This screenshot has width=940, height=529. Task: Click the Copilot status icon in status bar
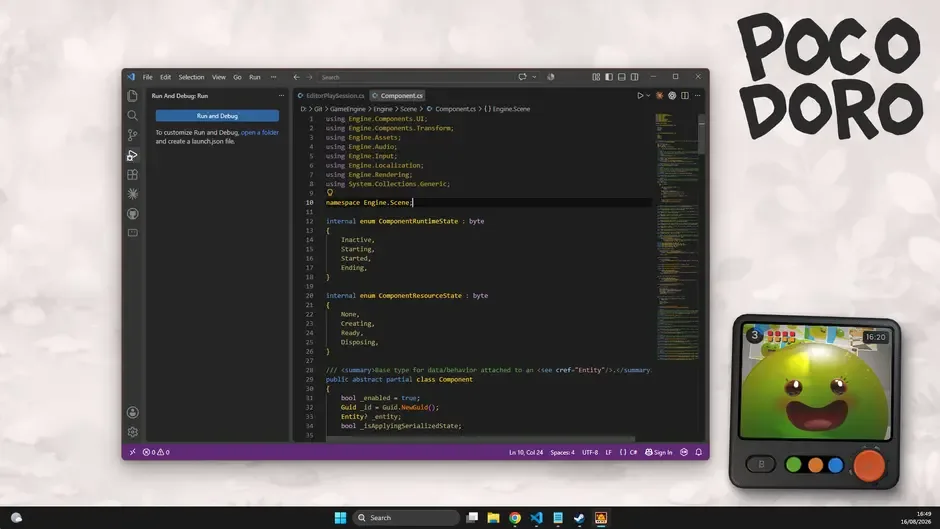[x=684, y=452]
